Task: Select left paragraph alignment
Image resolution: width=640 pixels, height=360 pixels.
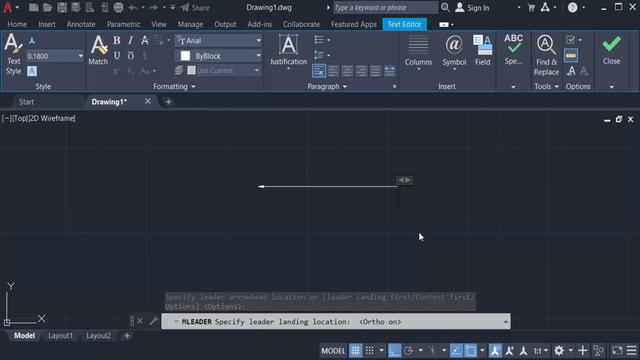Action: pos(333,71)
